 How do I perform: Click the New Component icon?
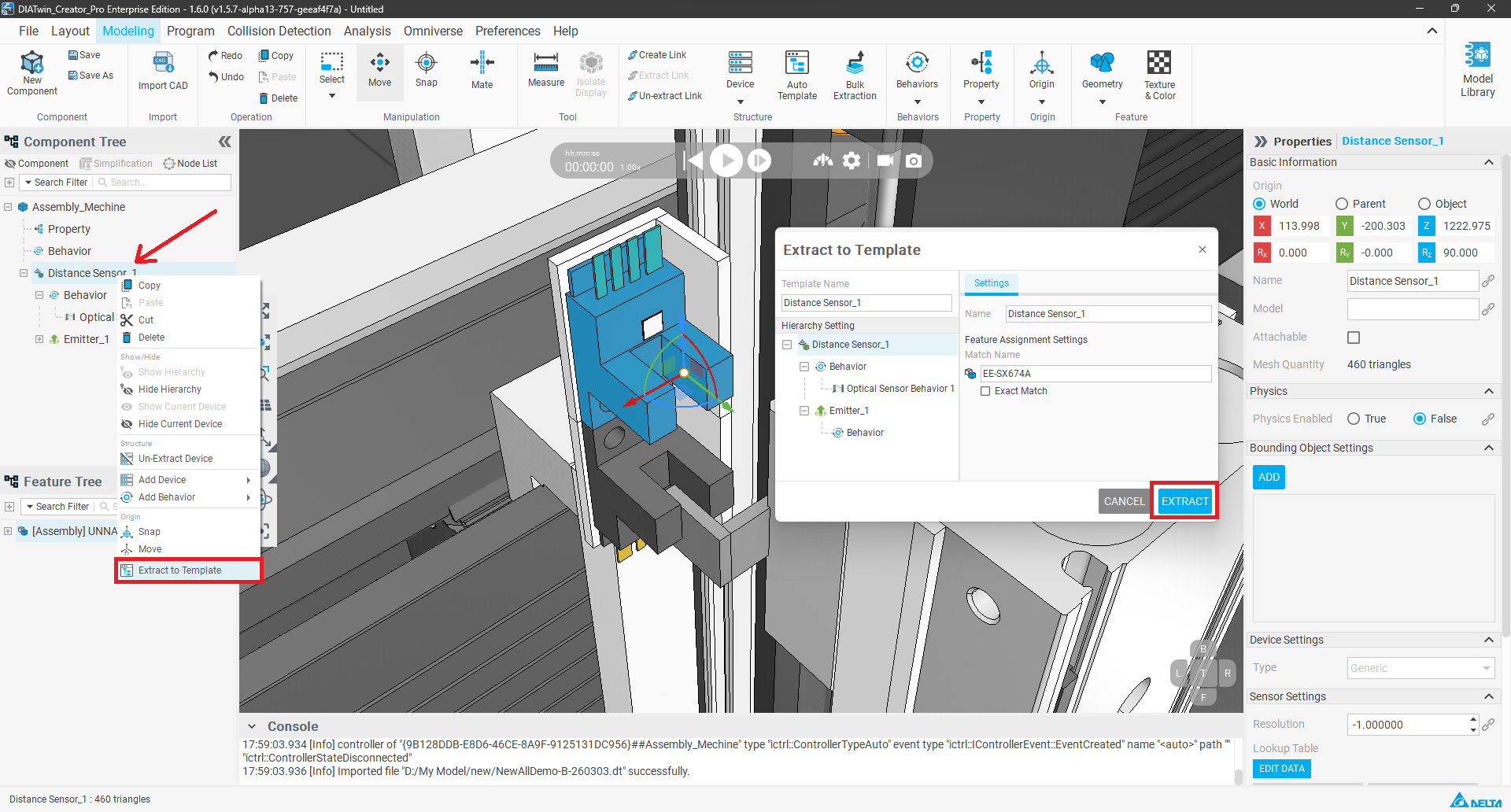point(32,72)
